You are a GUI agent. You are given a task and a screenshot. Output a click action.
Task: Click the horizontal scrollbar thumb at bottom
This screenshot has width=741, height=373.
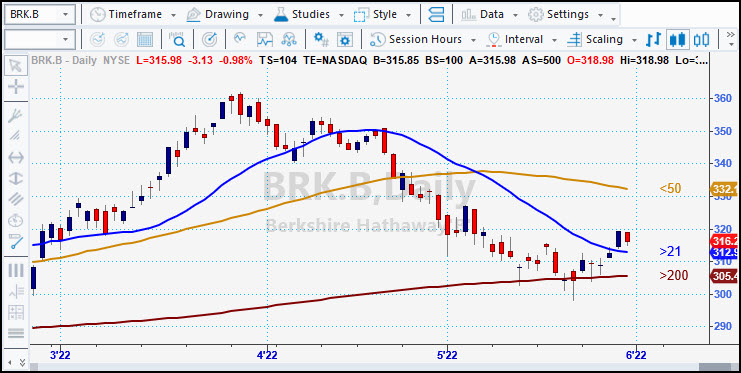click(715, 366)
